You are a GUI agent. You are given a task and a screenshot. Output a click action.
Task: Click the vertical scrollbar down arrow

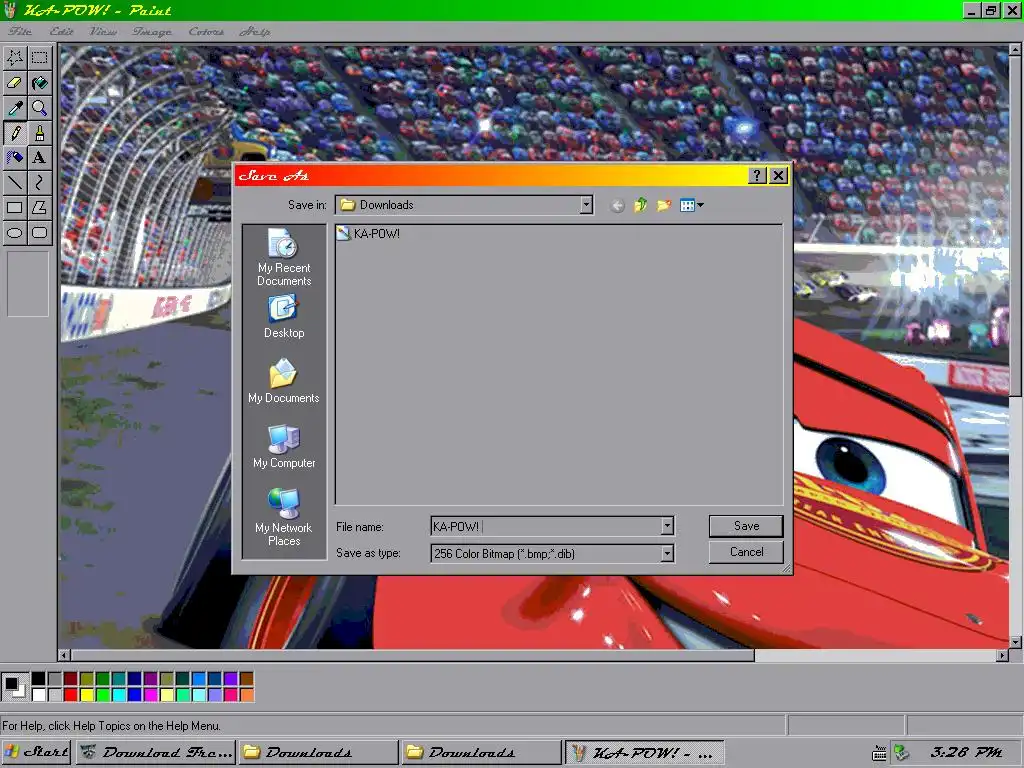[x=1016, y=643]
